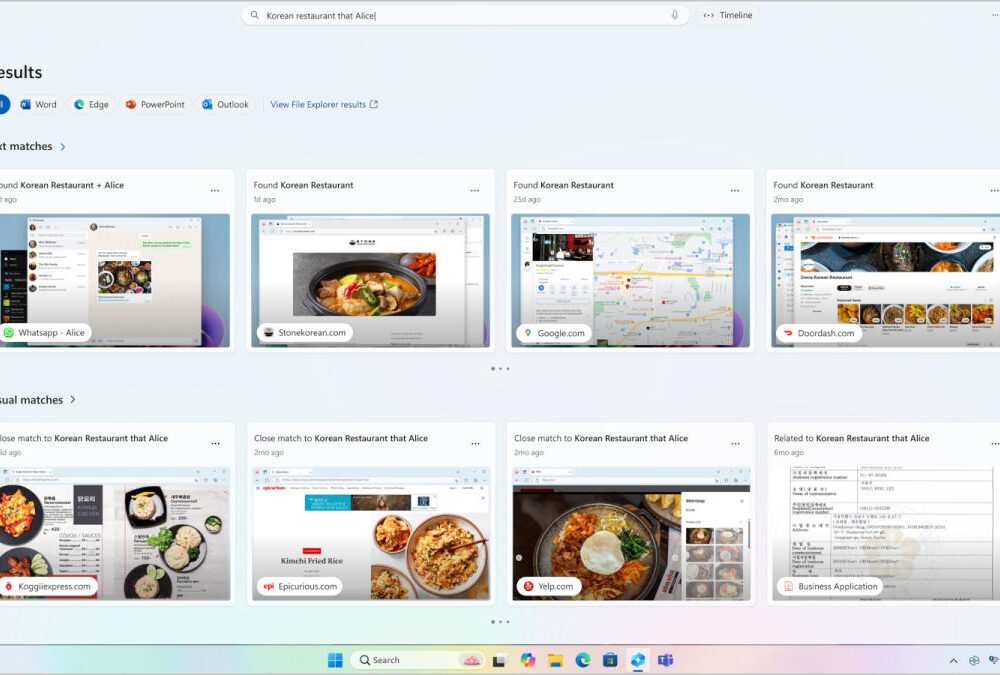1000x675 pixels.
Task: Launch Microsoft Store from the taskbar
Action: coord(610,660)
